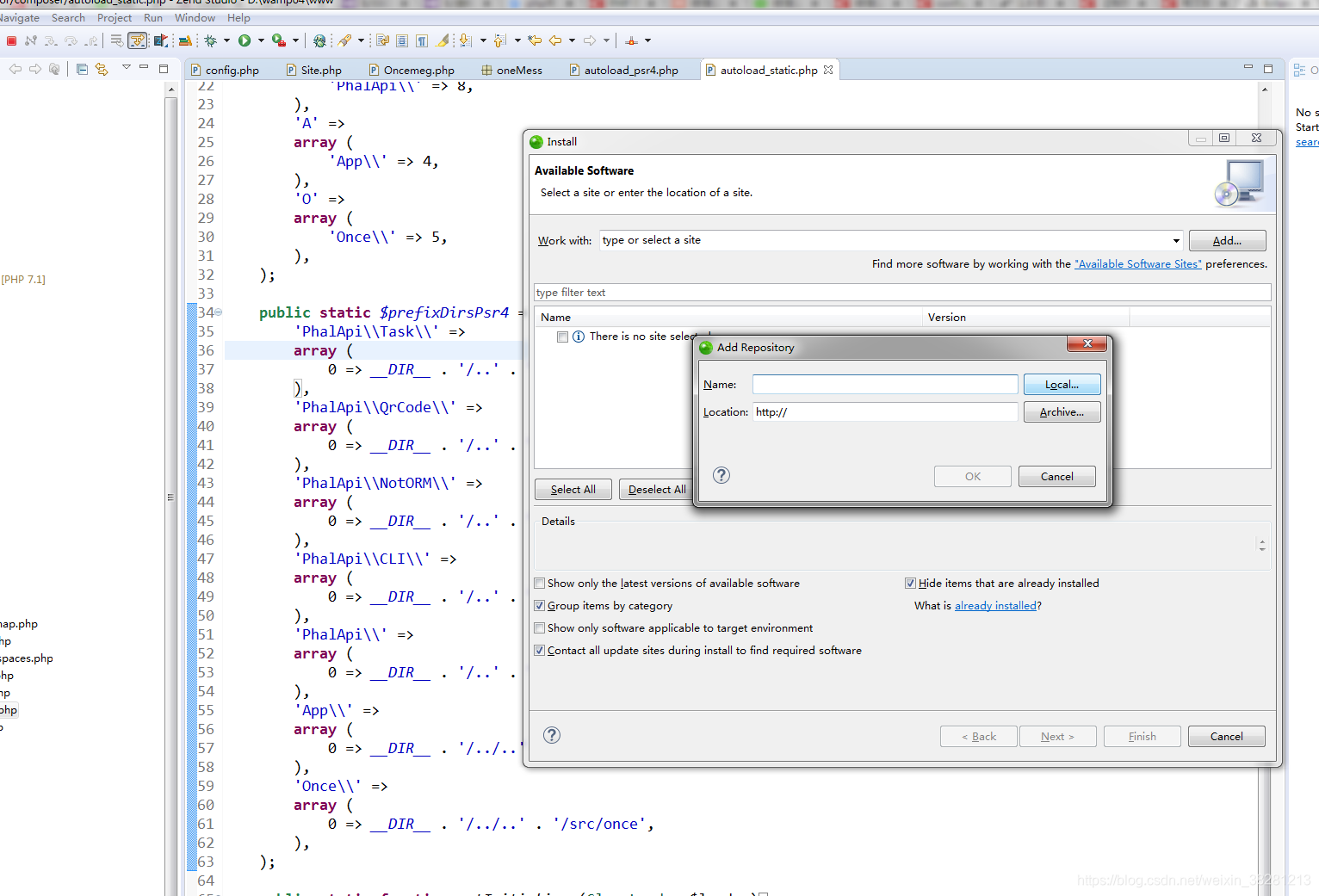Open the Work with site dropdown
The image size is (1319, 896).
tap(1176, 241)
